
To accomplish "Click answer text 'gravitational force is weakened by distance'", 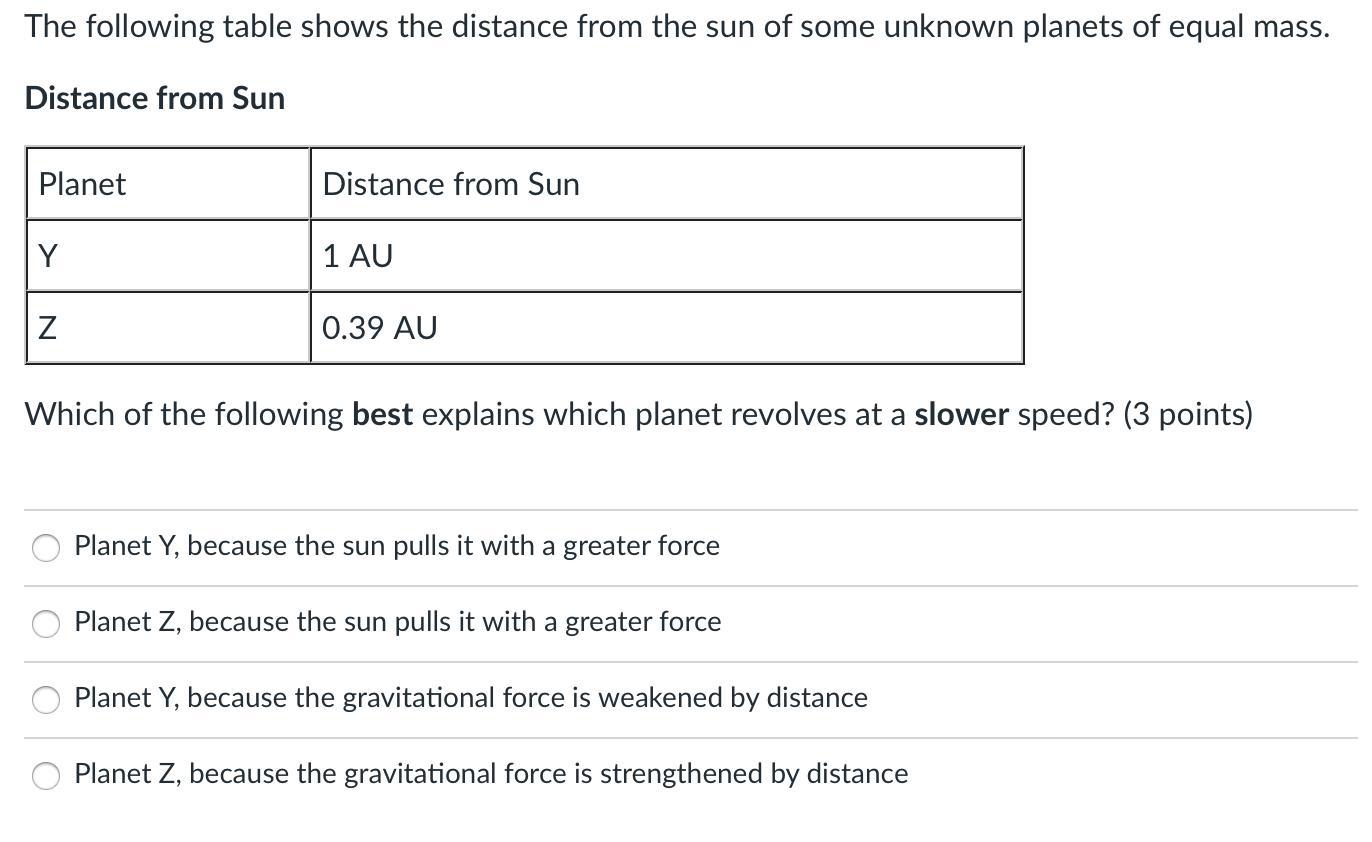I will [605, 698].
